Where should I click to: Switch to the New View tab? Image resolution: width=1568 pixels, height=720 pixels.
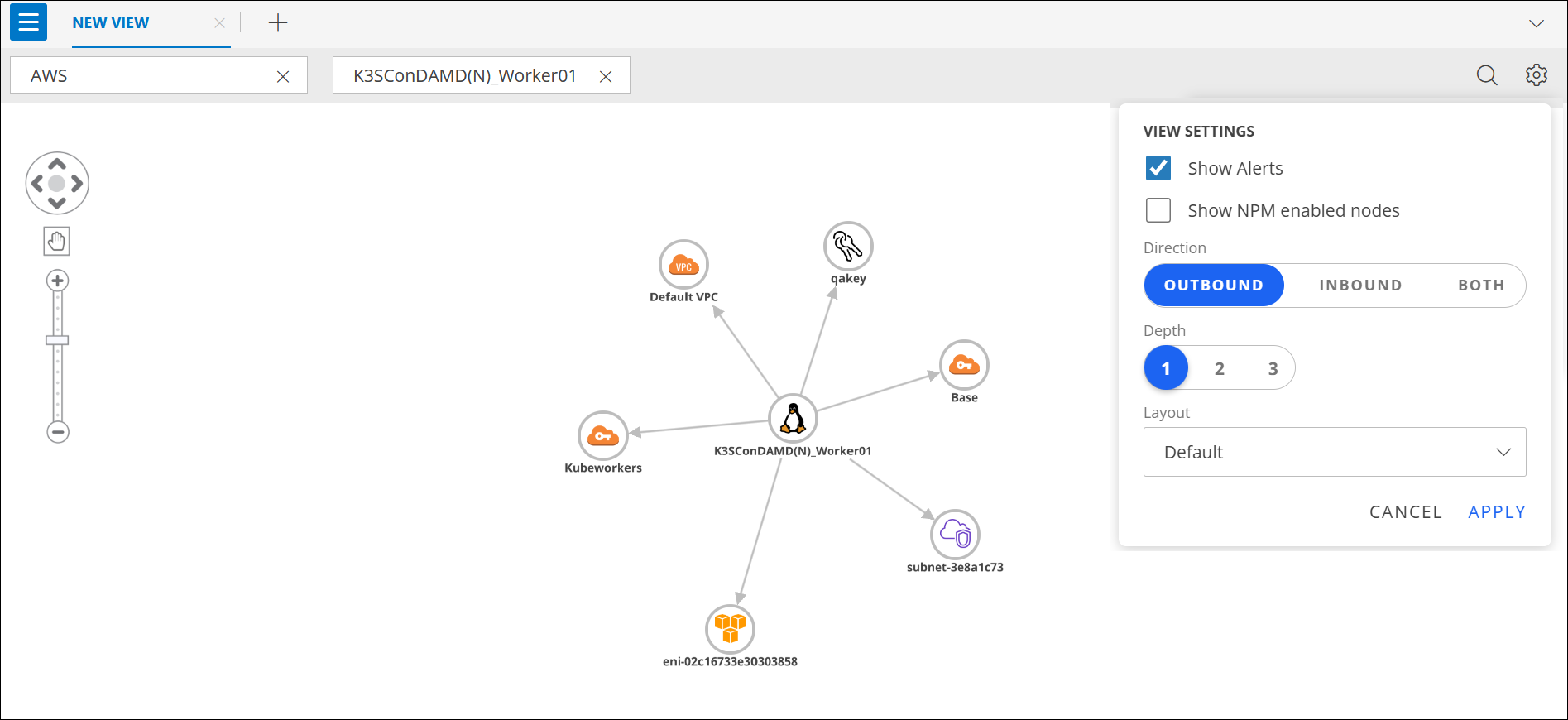(x=111, y=23)
